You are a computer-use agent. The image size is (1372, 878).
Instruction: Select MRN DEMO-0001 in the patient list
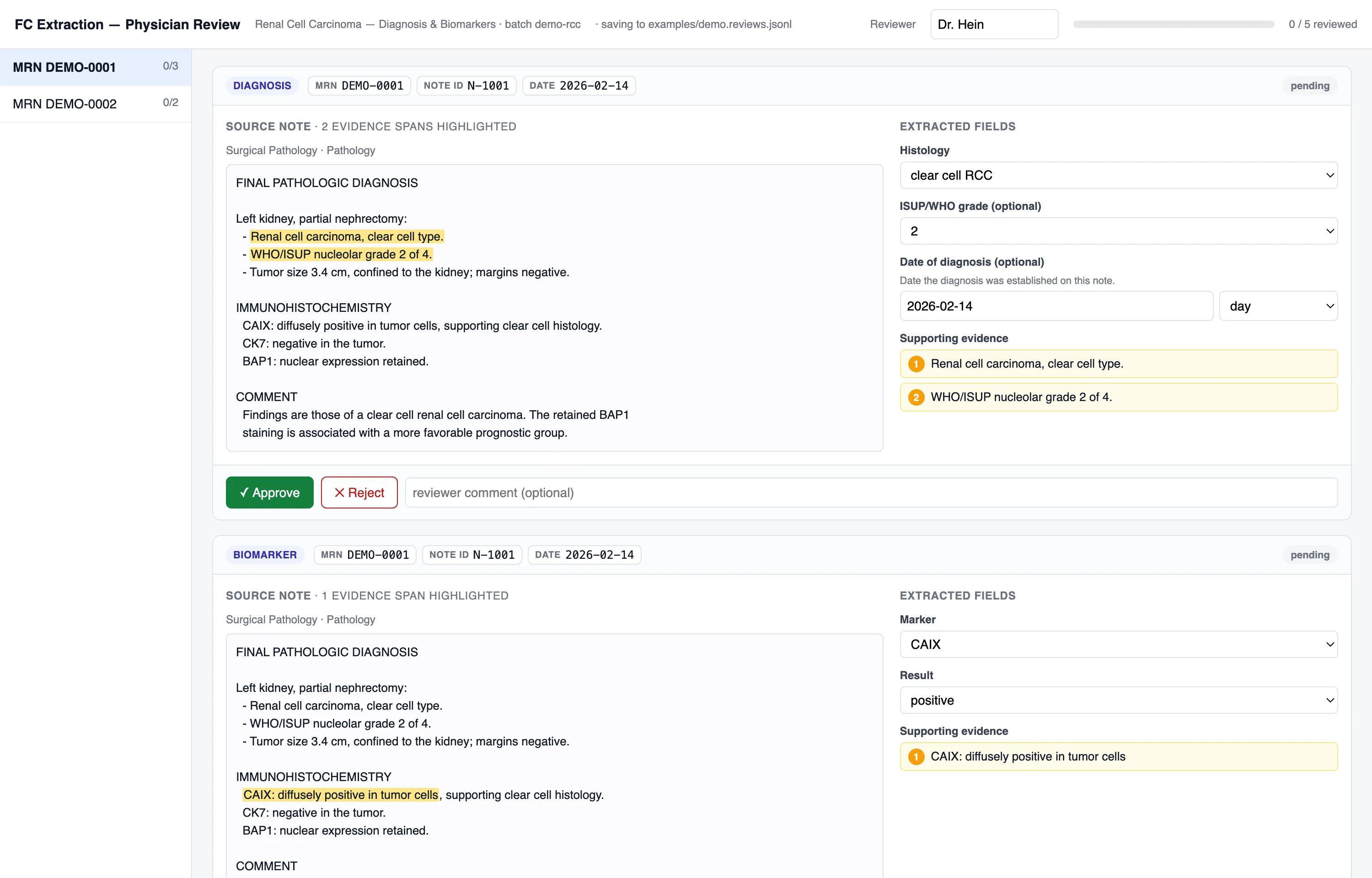coord(96,67)
